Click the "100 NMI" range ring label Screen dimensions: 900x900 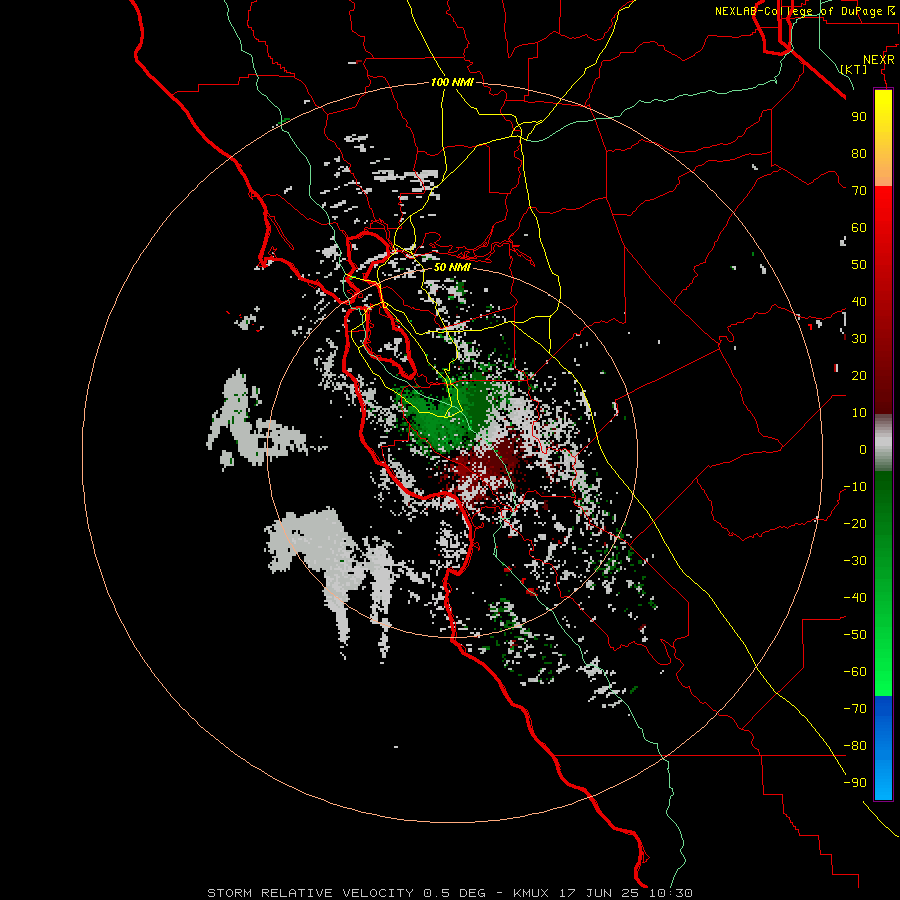(452, 82)
